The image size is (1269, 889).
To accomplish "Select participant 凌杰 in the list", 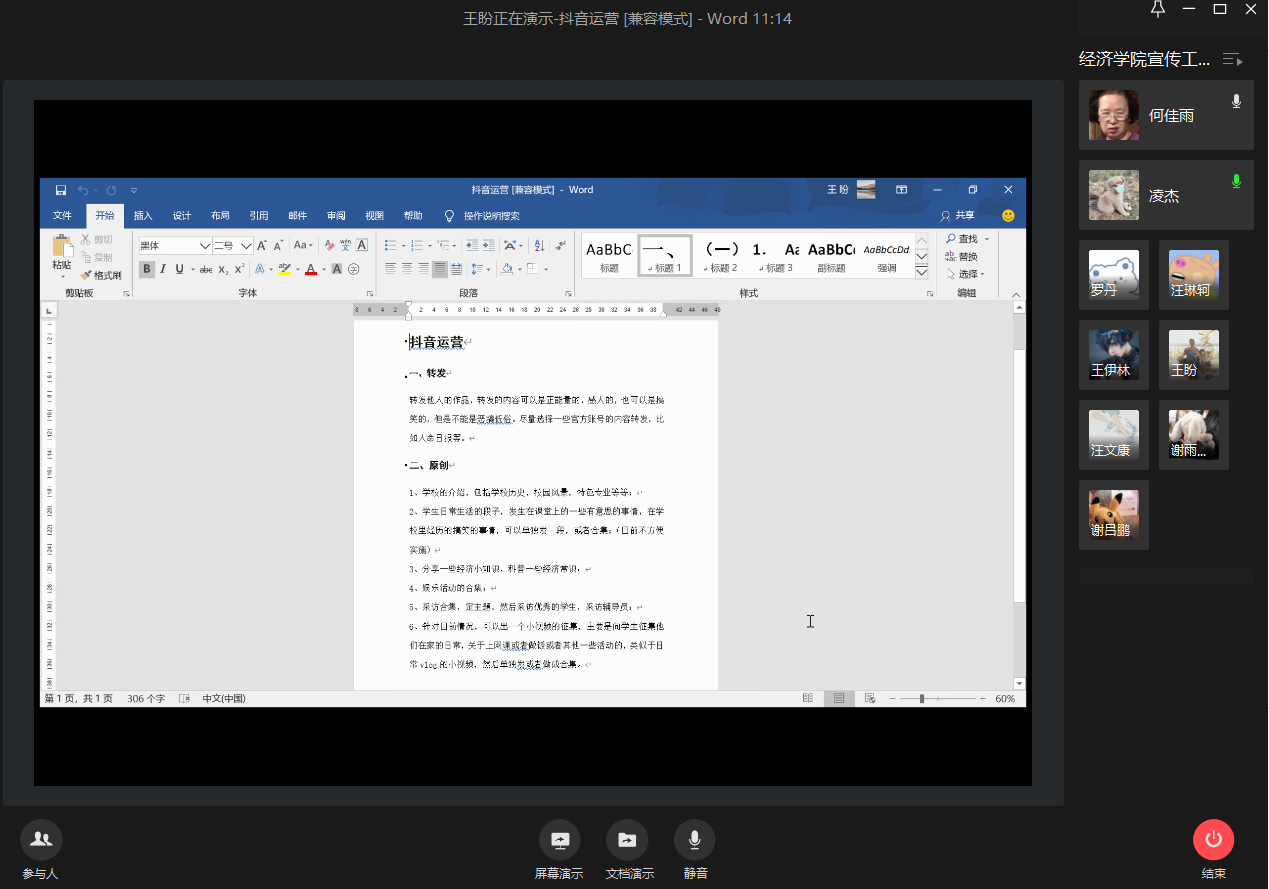I will 1165,196.
